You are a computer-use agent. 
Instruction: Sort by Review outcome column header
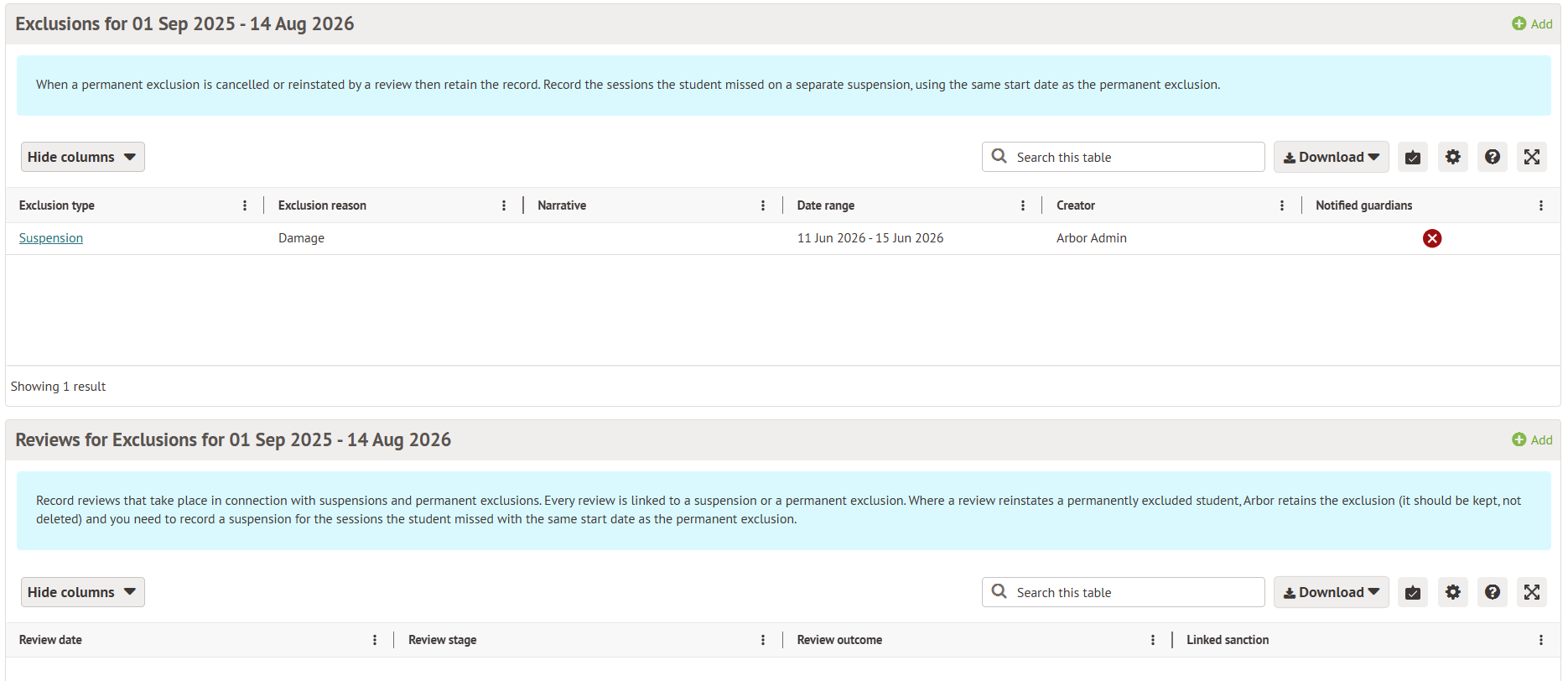click(839, 640)
